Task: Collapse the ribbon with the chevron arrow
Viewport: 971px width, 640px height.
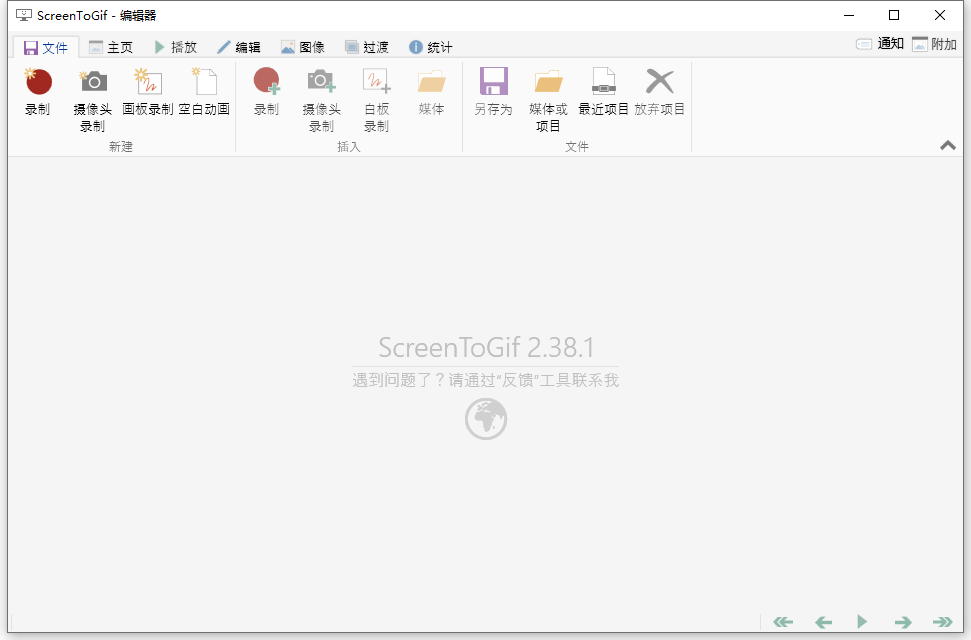Action: tap(947, 146)
